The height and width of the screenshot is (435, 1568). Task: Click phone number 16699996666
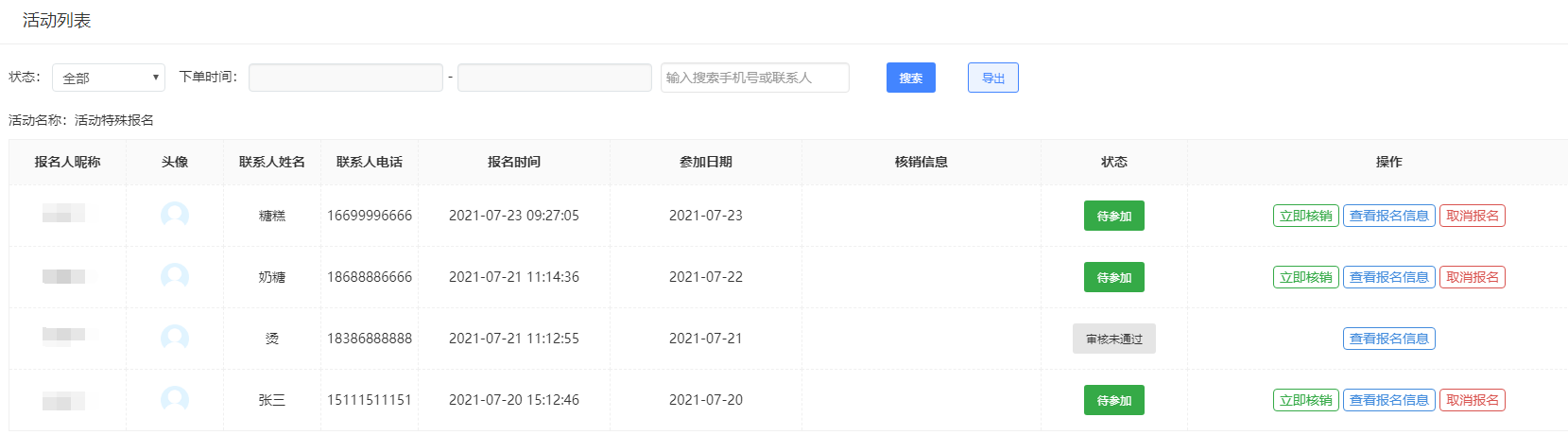[370, 216]
